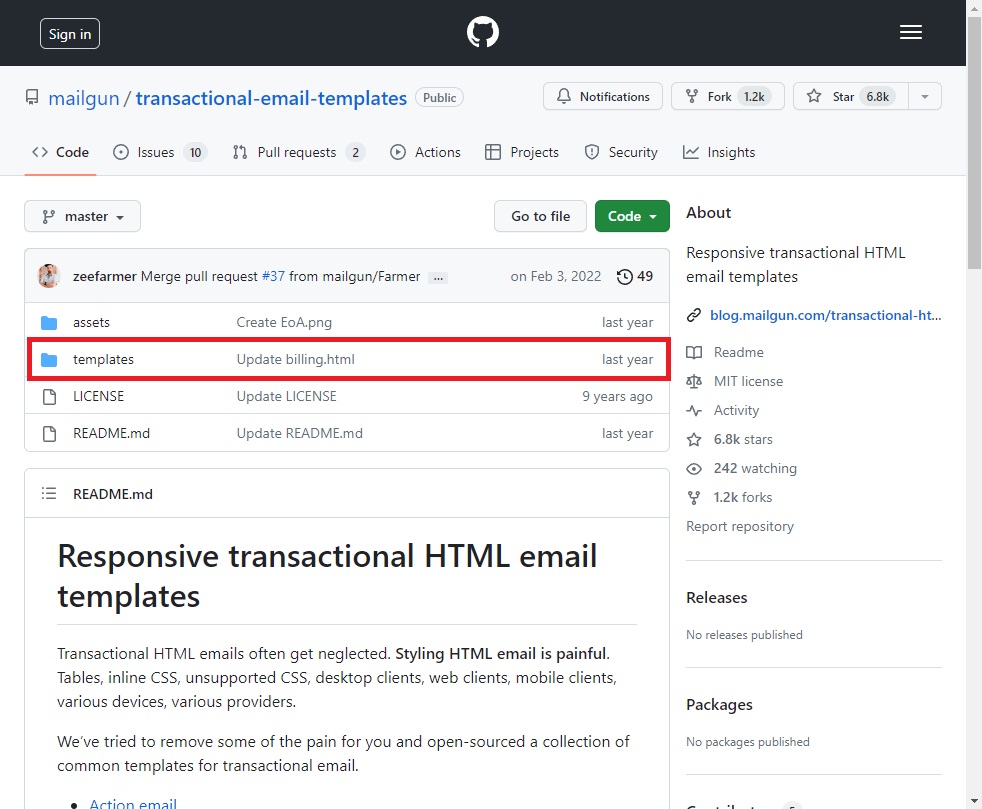
Task: Open pull request #37 link
Action: click(x=273, y=276)
